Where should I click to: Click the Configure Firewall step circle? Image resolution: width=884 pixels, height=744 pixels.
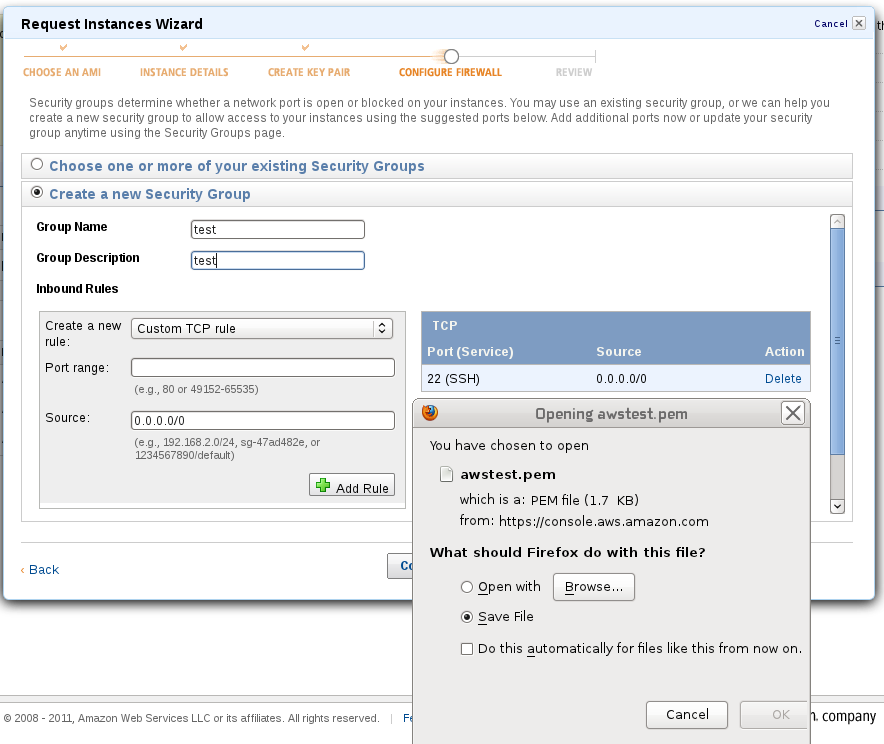coord(451,56)
